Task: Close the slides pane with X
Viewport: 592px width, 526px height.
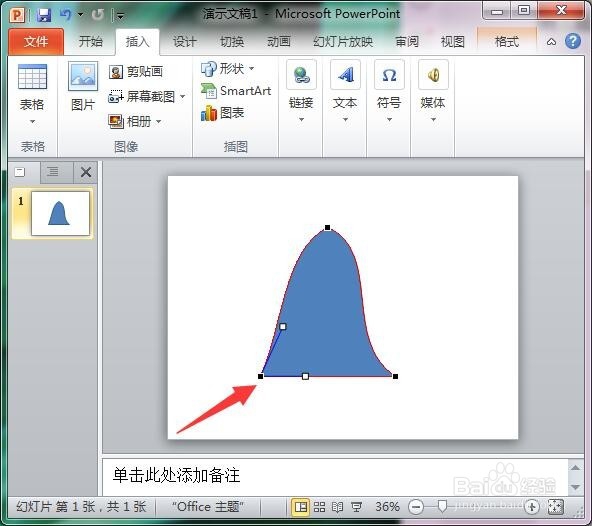Action: click(86, 172)
